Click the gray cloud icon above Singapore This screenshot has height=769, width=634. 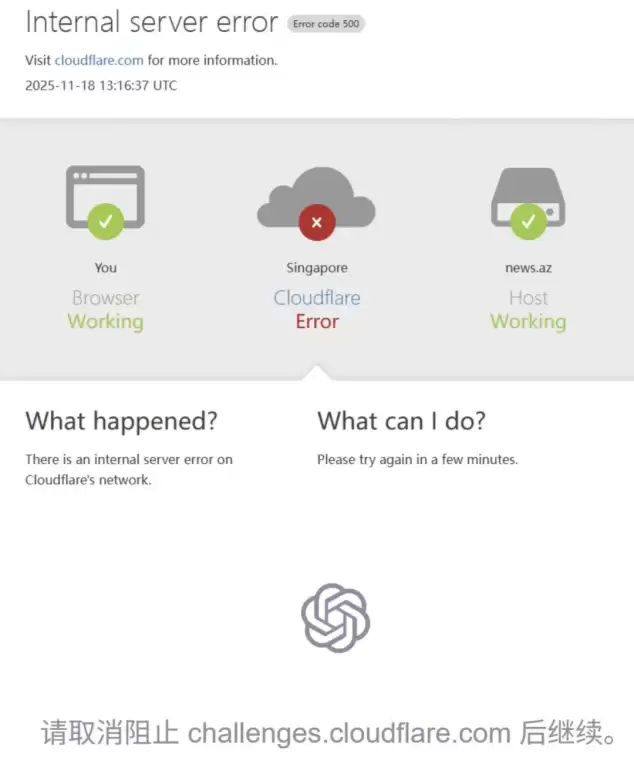click(316, 198)
